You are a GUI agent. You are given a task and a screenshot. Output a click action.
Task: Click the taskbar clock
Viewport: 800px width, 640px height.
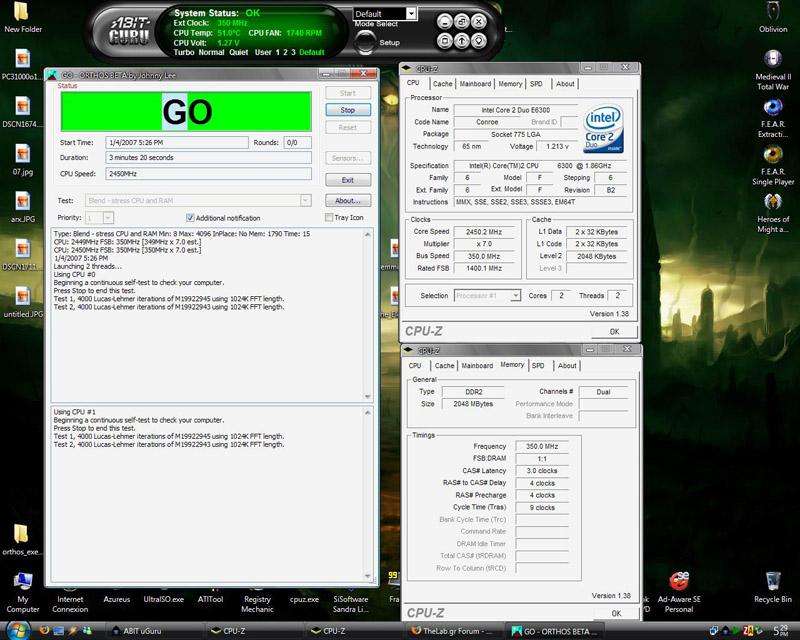click(x=781, y=631)
